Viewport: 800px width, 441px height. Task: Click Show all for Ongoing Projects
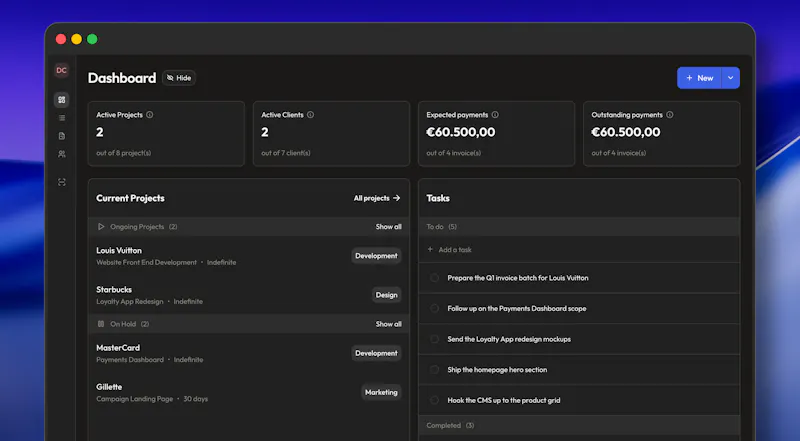point(389,227)
